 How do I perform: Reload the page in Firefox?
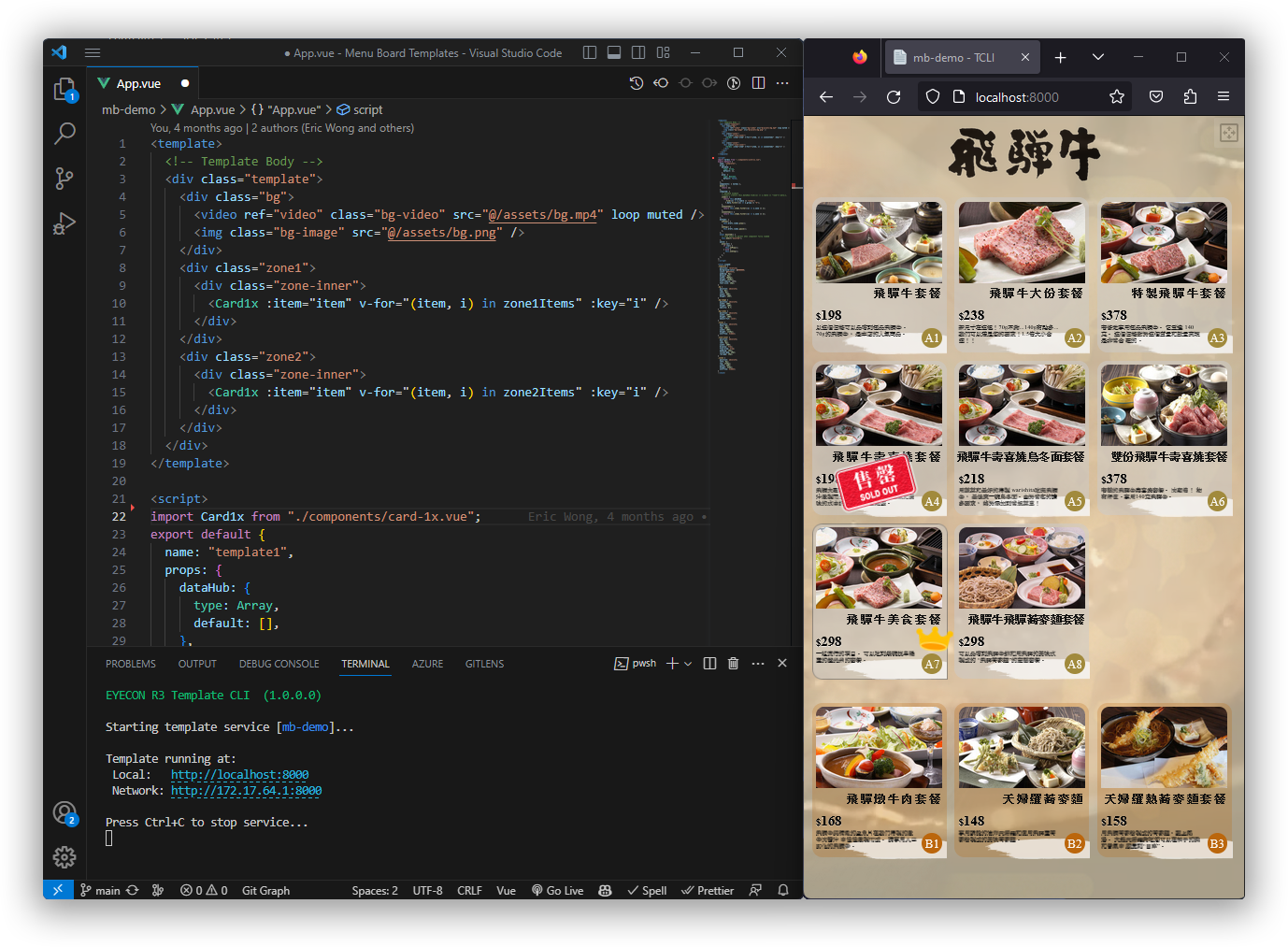pyautogui.click(x=894, y=97)
